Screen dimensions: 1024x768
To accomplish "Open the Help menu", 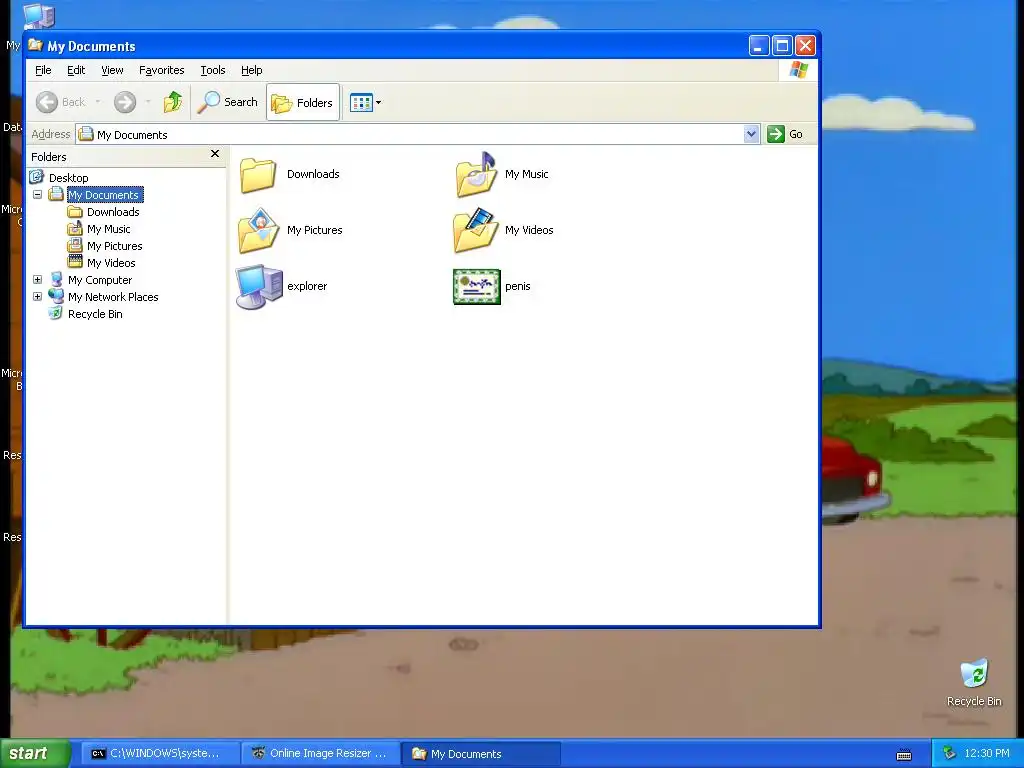I will tap(251, 70).
